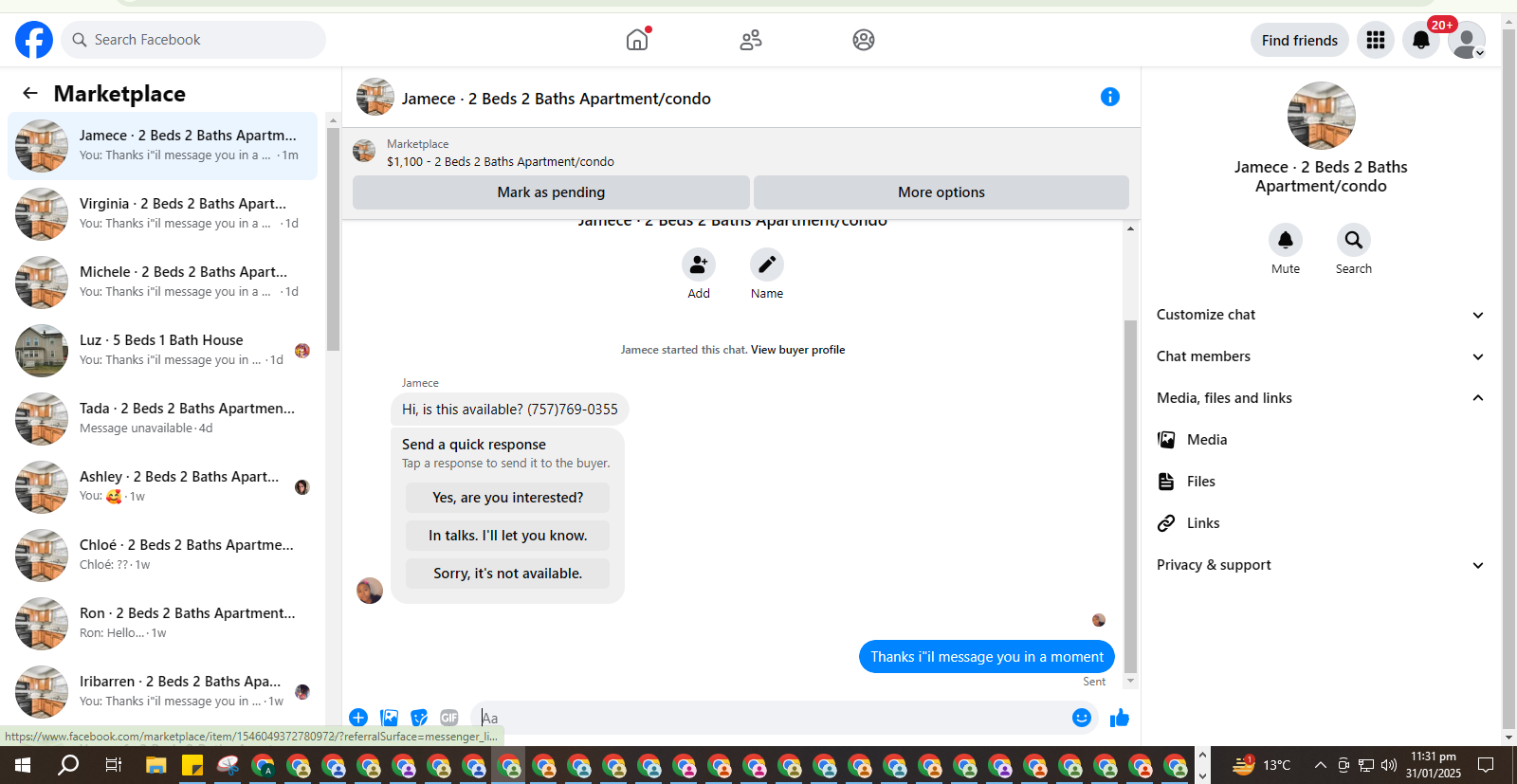The height and width of the screenshot is (784, 1517).
Task: Open Michele conversation in the list
Action: point(163,283)
